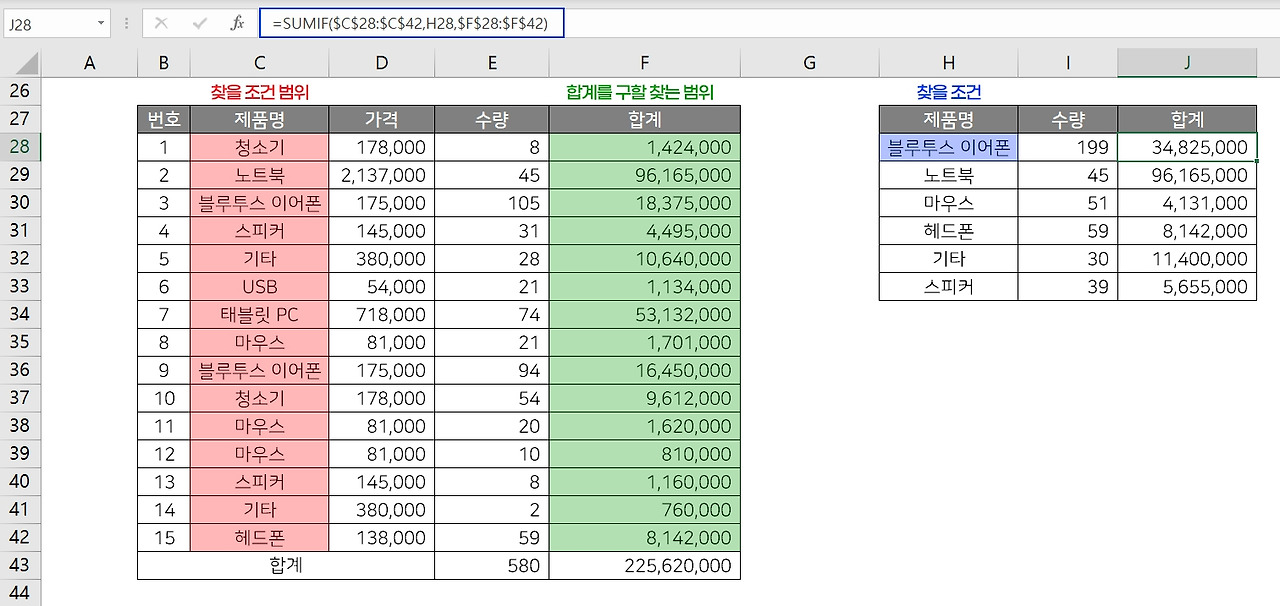
Task: Open the Name Box dropdown arrow
Action: [102, 23]
